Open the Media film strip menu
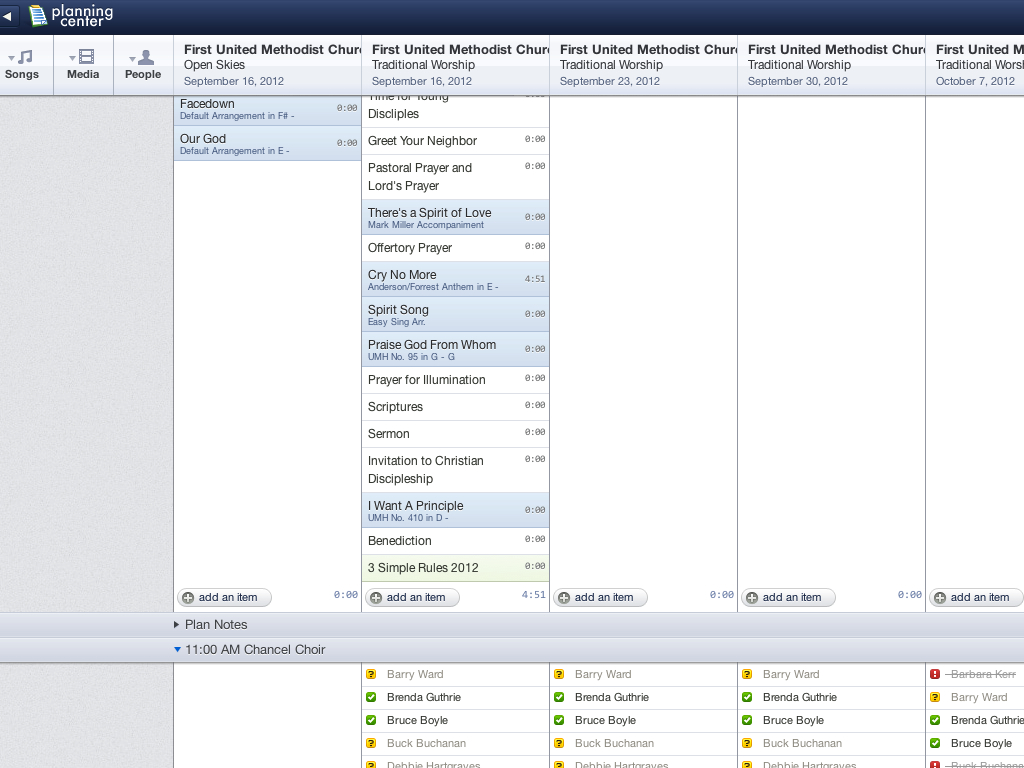This screenshot has width=1024, height=768. pyautogui.click(x=83, y=65)
